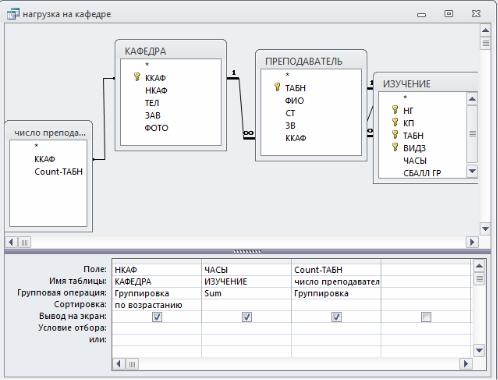498x380 pixels.
Task: Click diagram pane vertical scrollbar thumb
Action: (486, 43)
